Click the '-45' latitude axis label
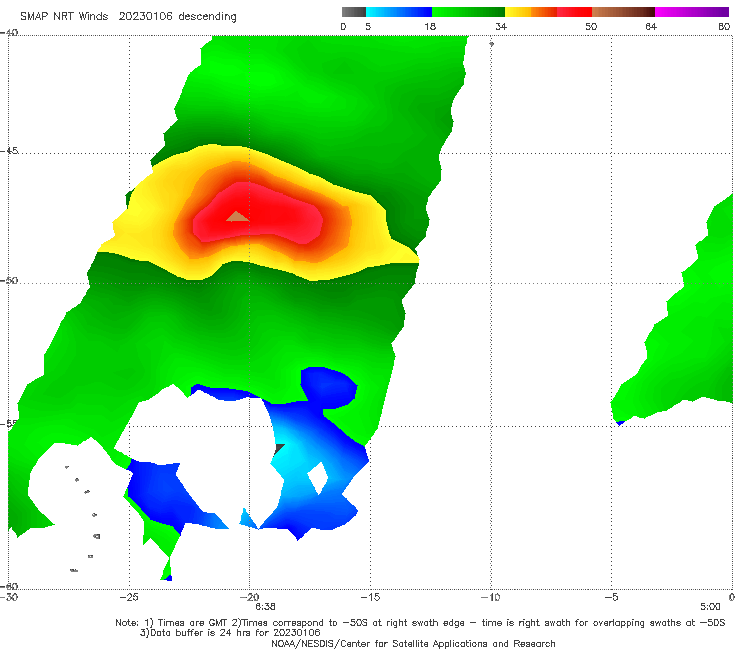This screenshot has width=740, height=650. point(9,151)
